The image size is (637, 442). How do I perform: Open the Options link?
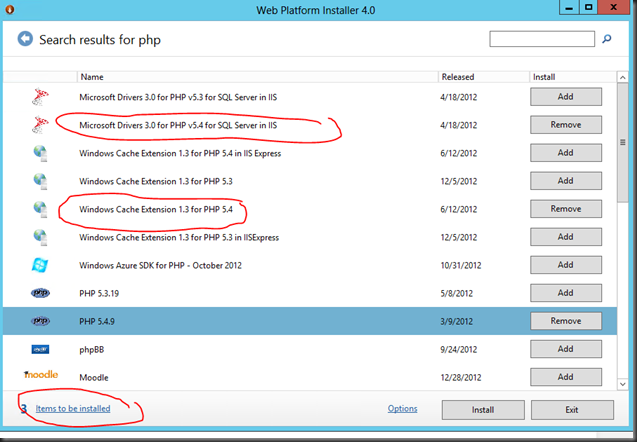coord(402,409)
